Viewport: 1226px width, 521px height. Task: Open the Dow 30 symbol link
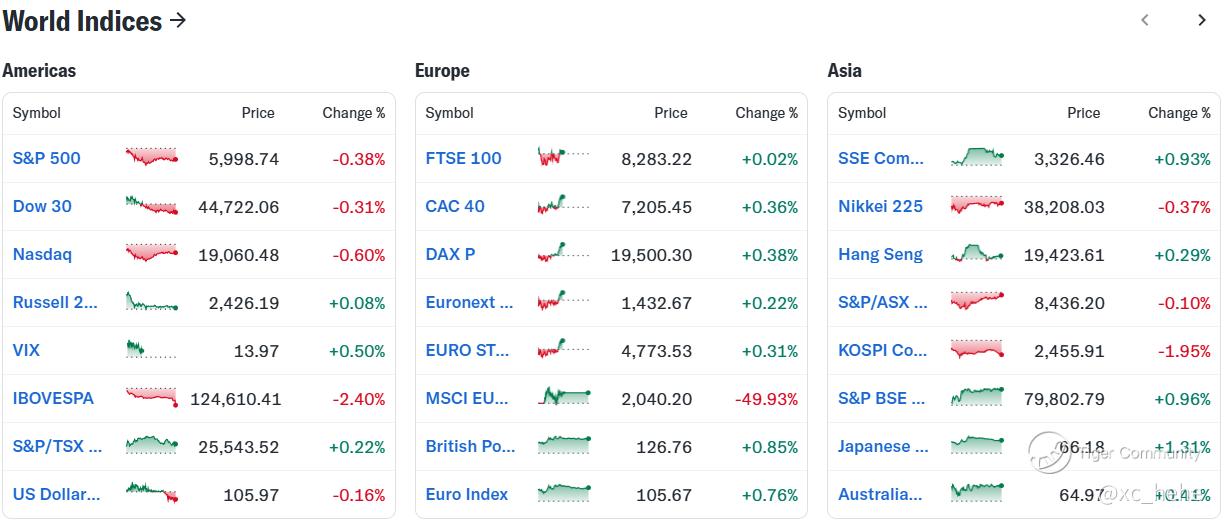[x=42, y=206]
